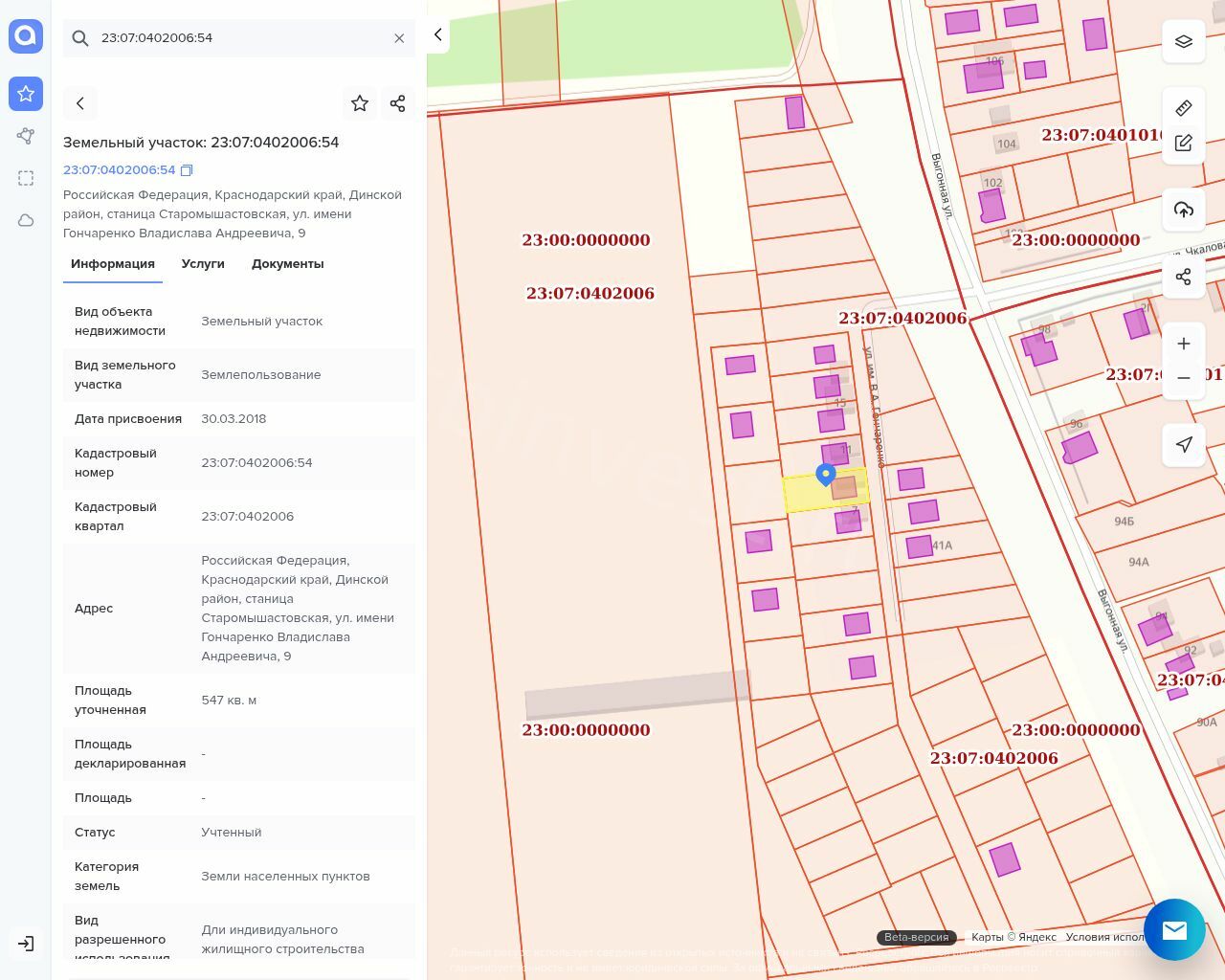Open the map layers panel

(x=1184, y=41)
